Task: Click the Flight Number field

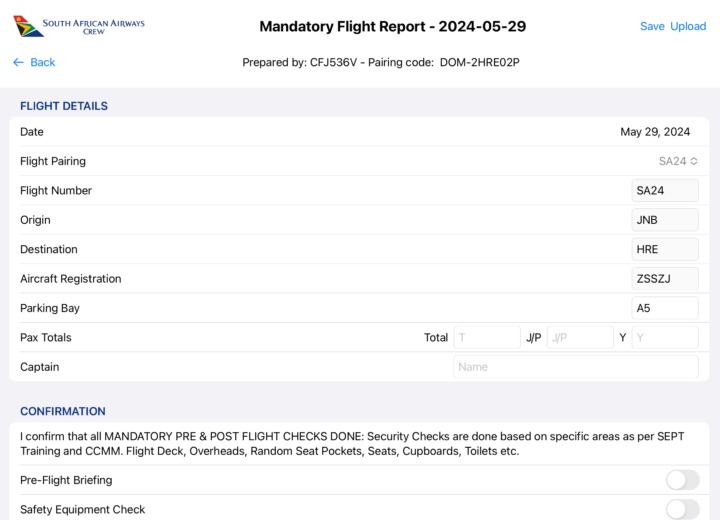Action: tap(665, 190)
